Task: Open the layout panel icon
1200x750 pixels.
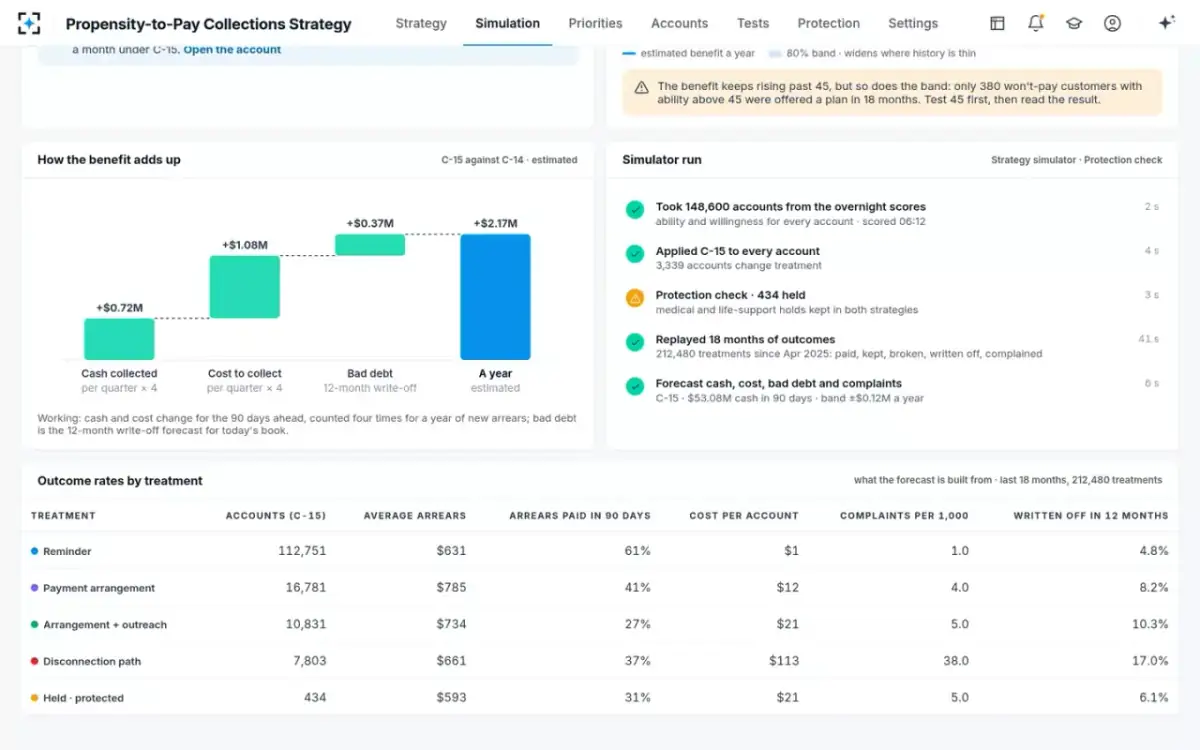Action: (997, 23)
